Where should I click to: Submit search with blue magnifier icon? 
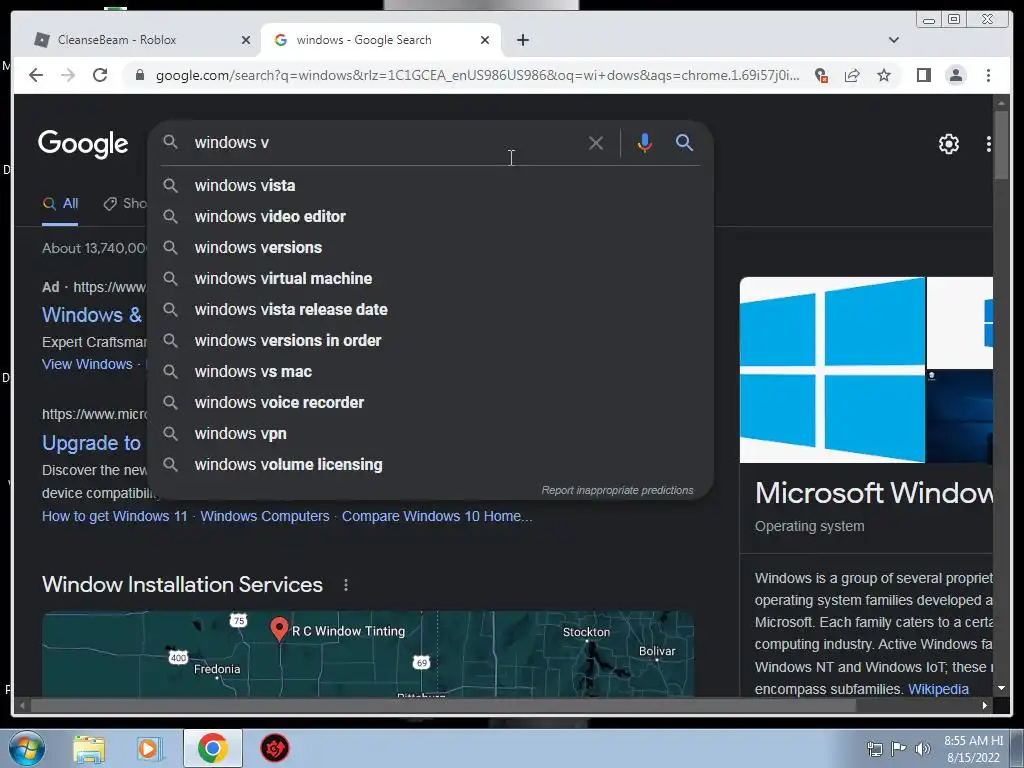684,142
